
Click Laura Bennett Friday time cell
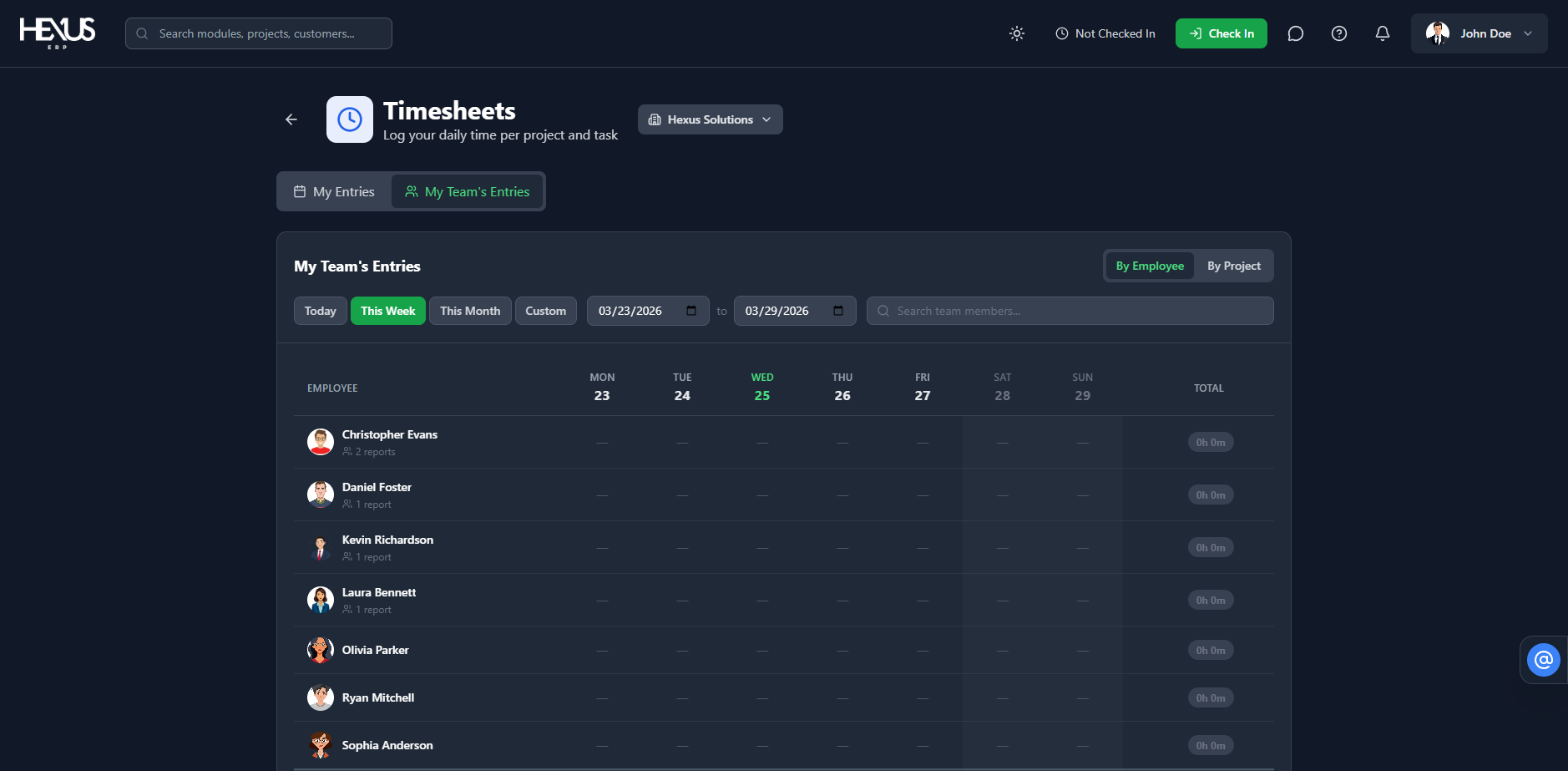pos(923,600)
